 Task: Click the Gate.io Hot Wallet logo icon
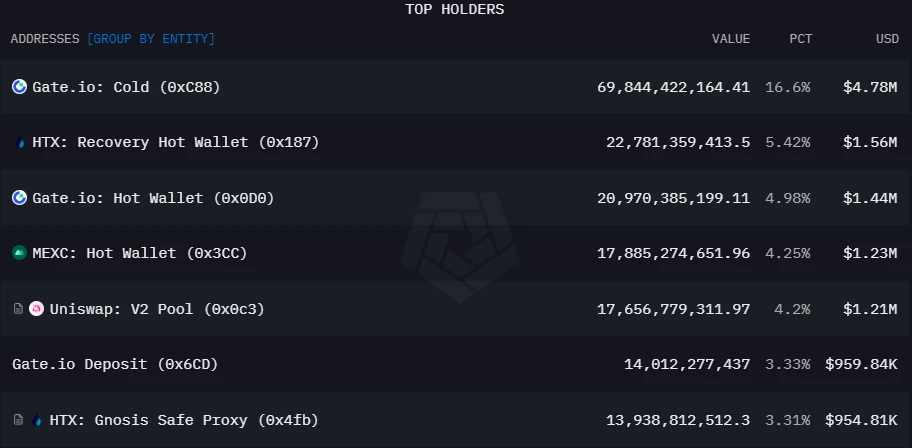19,198
